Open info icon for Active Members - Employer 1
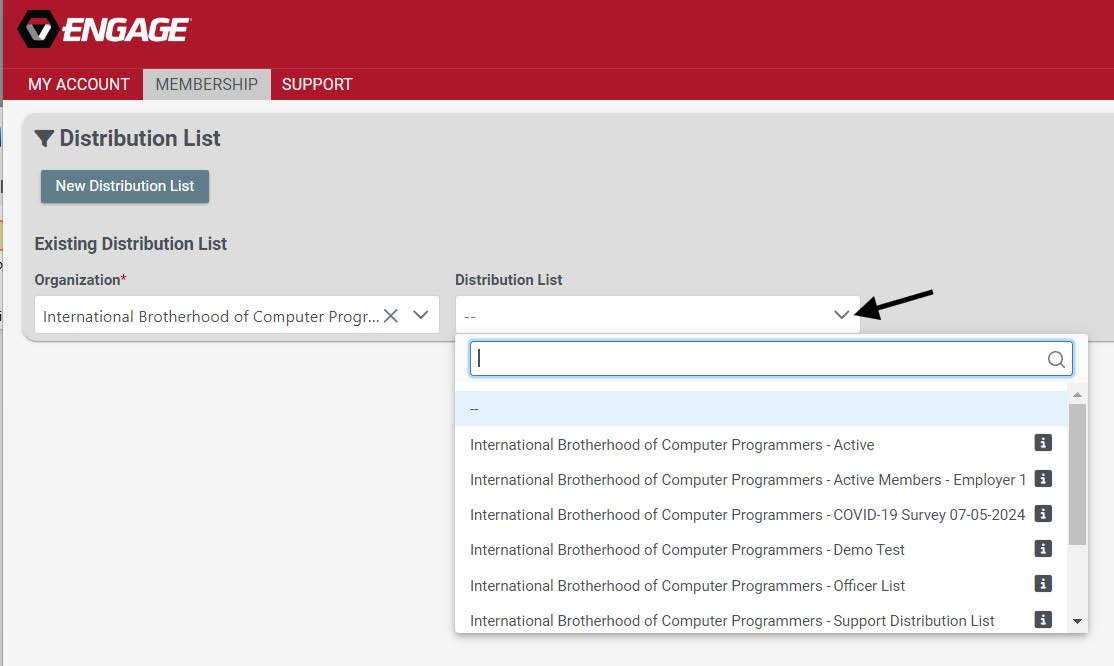Screen dimensions: 1114x666 pos(1043,478)
